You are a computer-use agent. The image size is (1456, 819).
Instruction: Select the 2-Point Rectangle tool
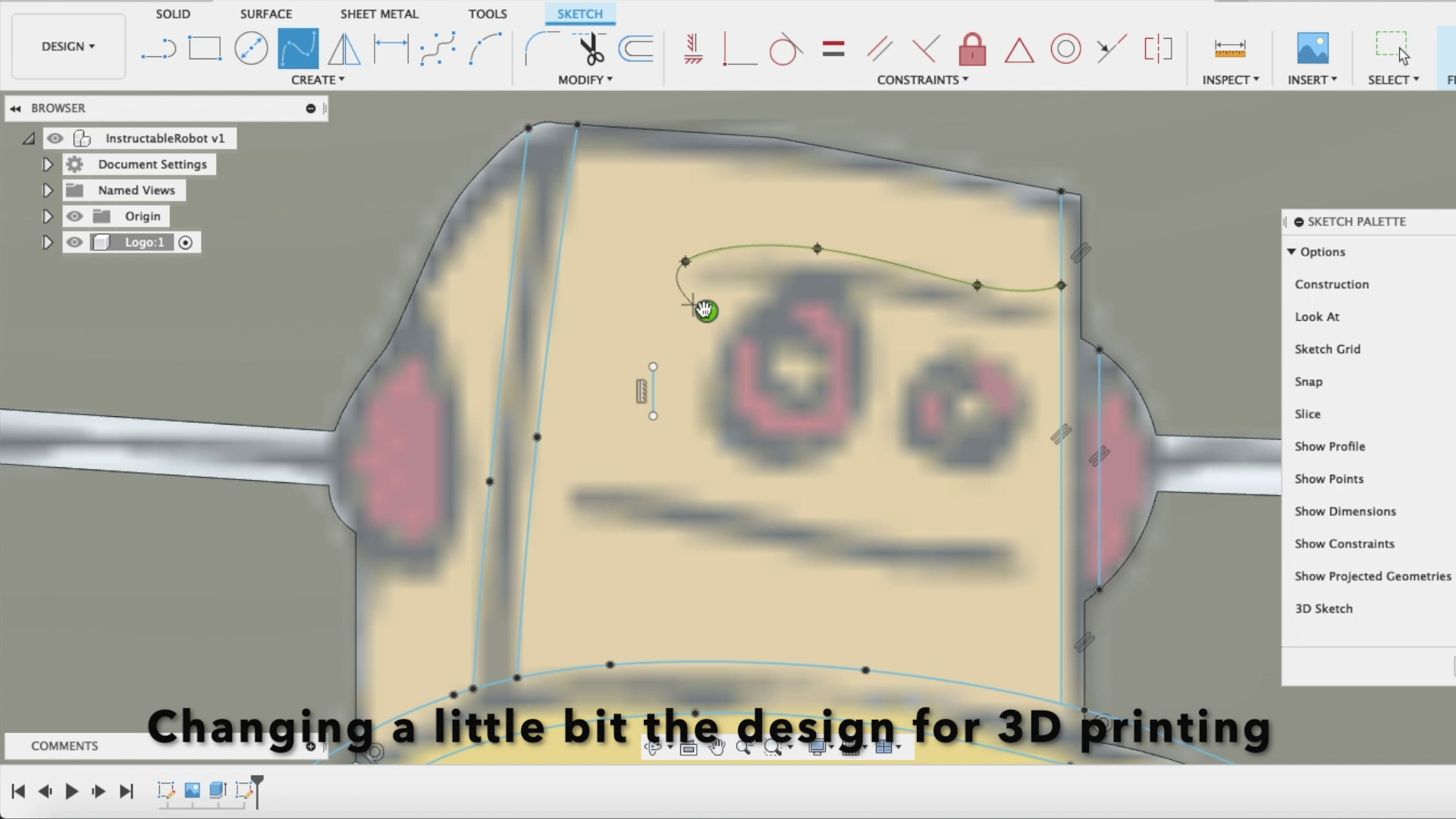[x=205, y=48]
